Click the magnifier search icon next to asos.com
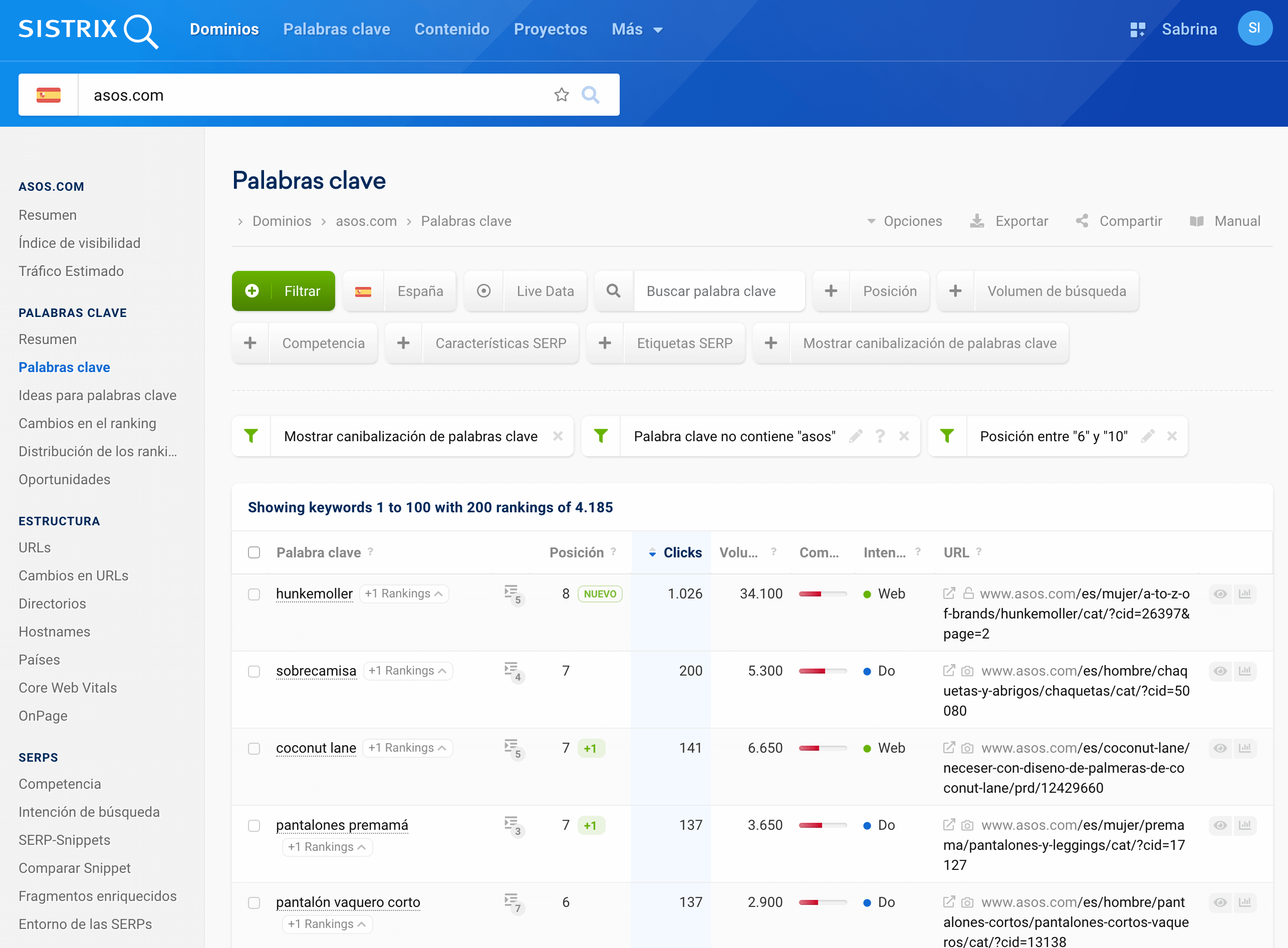This screenshot has width=1288, height=948. pos(590,95)
